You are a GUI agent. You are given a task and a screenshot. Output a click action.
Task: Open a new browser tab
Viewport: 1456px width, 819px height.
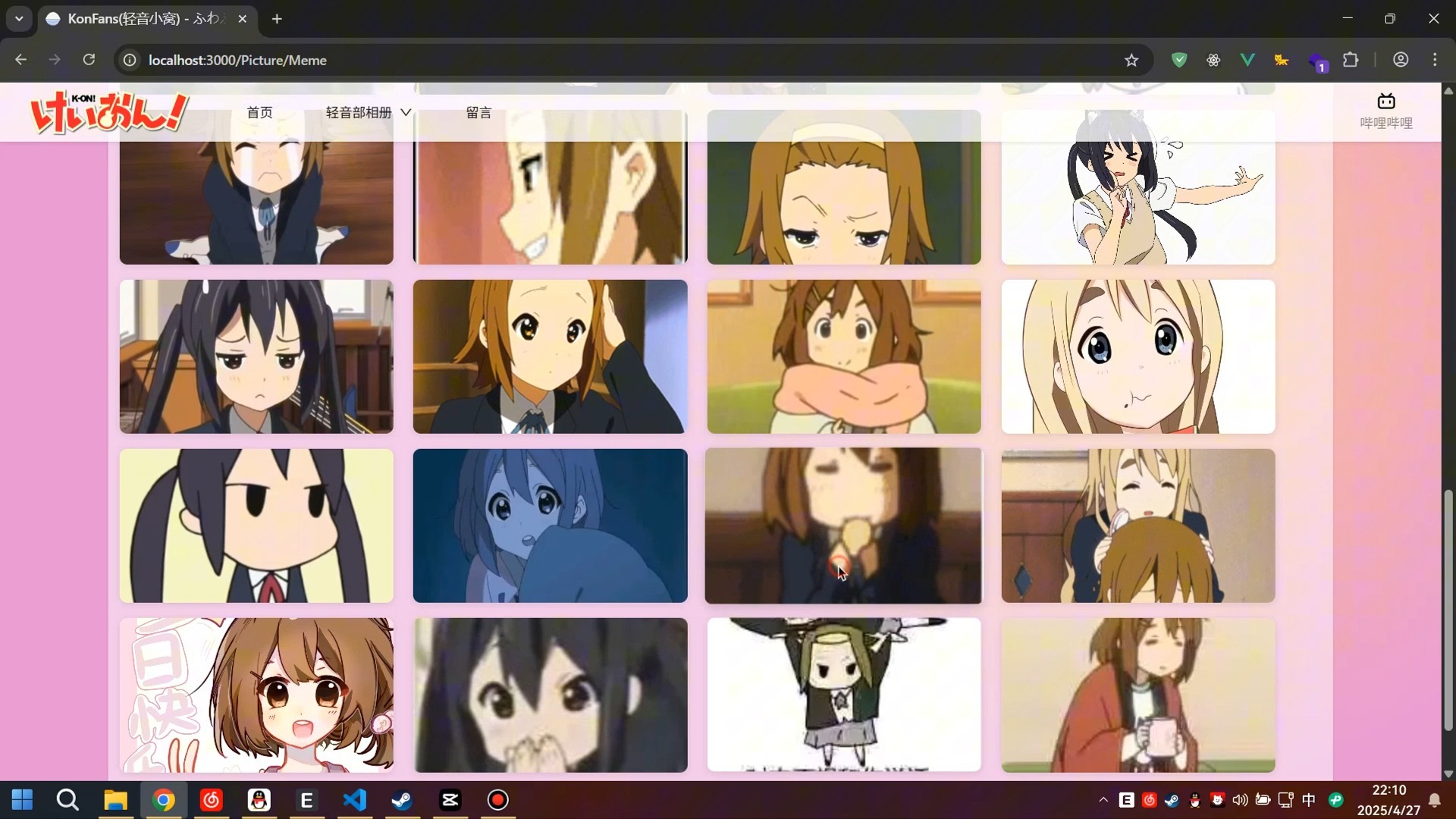coord(277,18)
